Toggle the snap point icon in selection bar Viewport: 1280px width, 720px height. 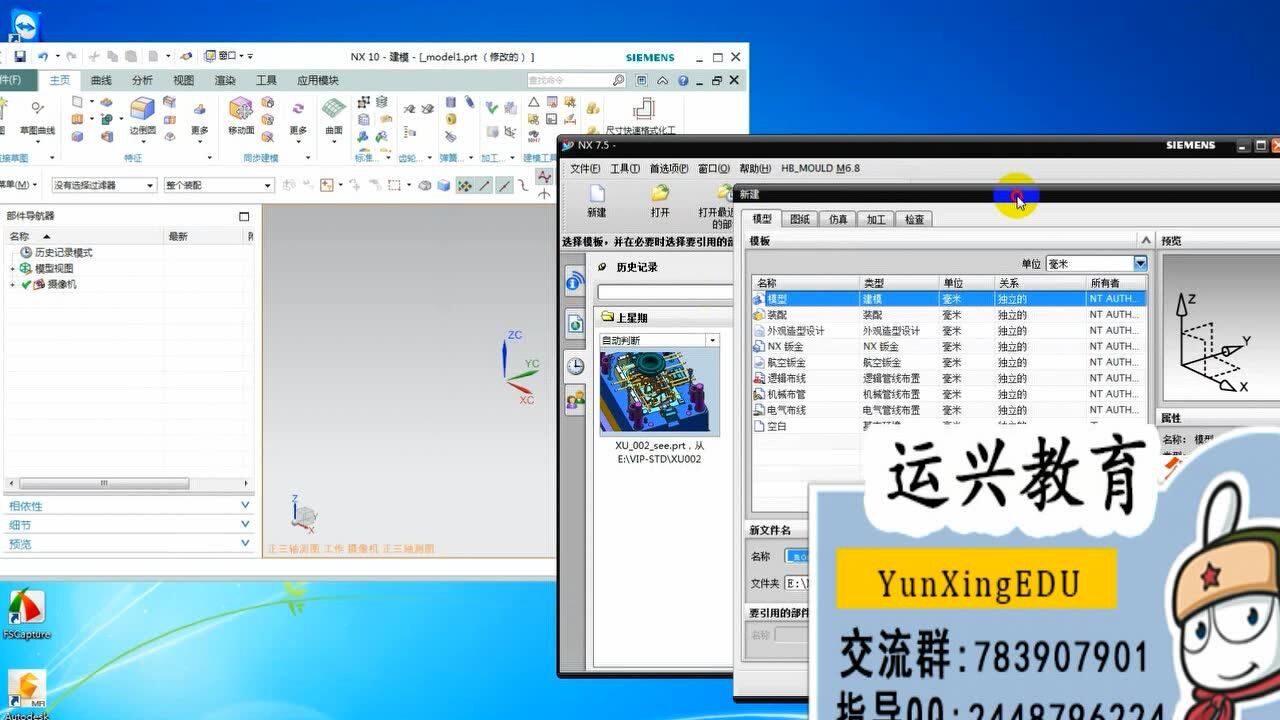(465, 185)
